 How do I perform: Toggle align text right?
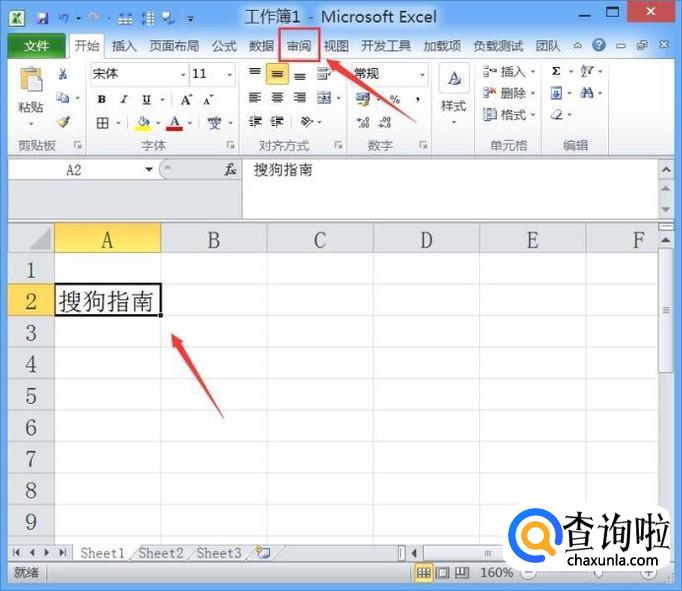click(300, 97)
